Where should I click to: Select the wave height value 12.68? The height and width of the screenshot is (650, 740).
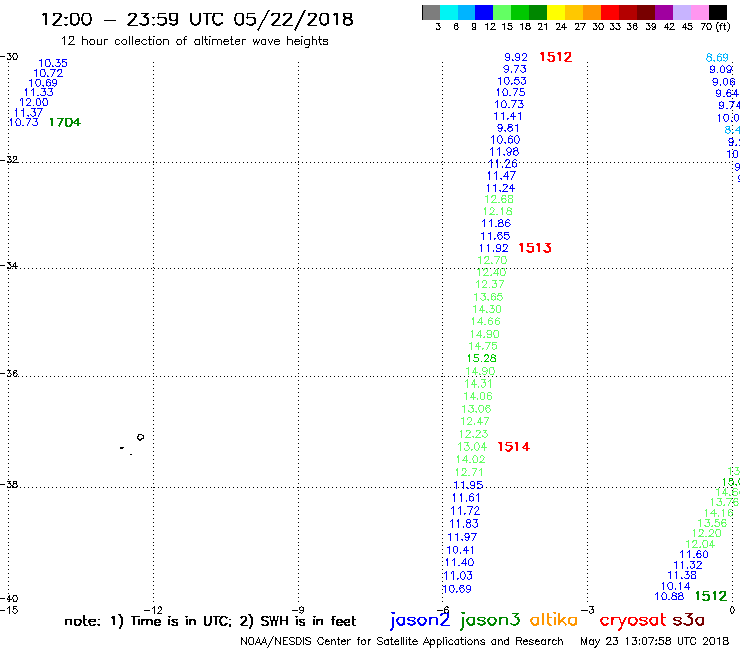499,199
